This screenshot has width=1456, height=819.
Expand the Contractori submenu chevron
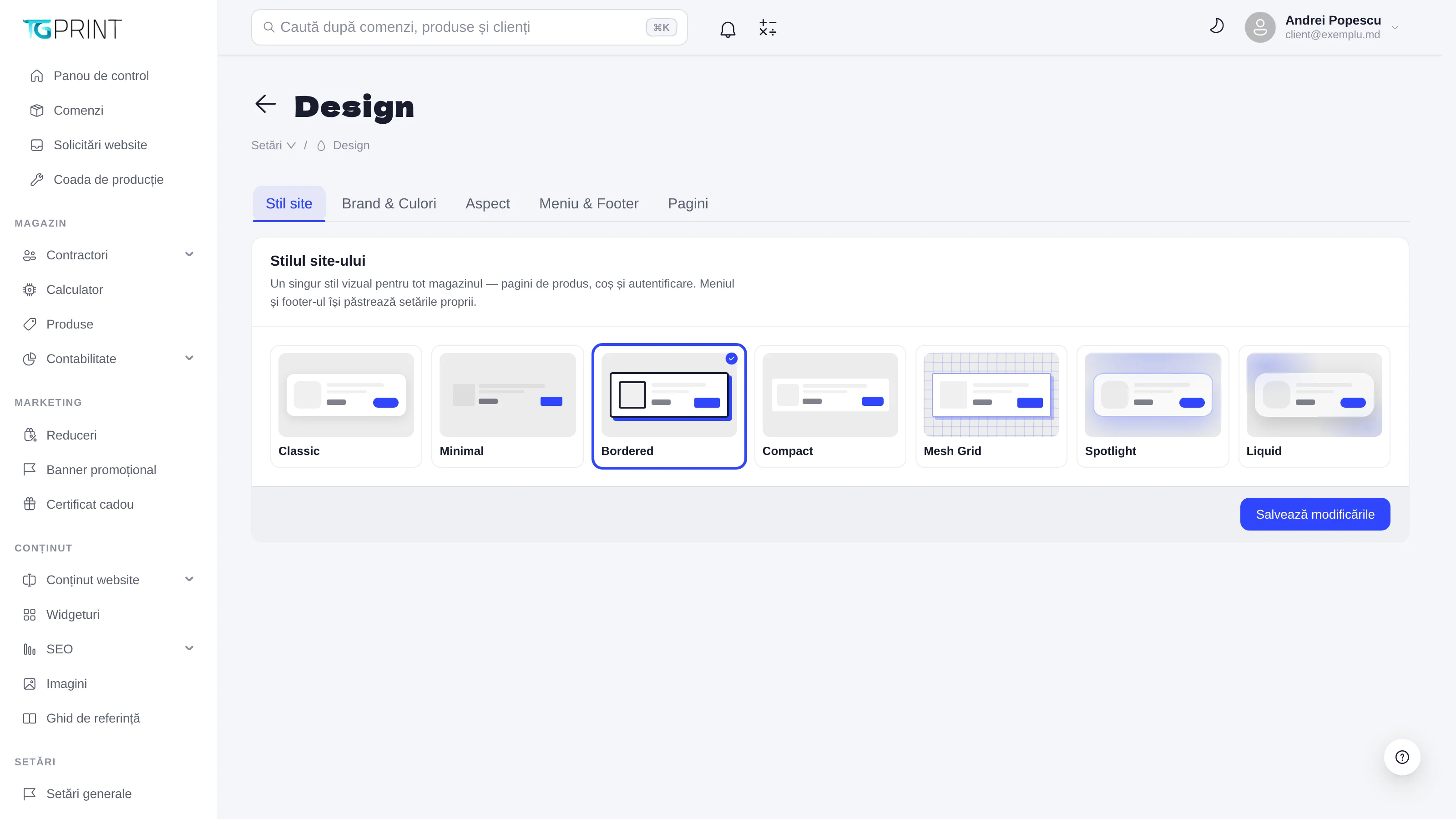pos(189,255)
